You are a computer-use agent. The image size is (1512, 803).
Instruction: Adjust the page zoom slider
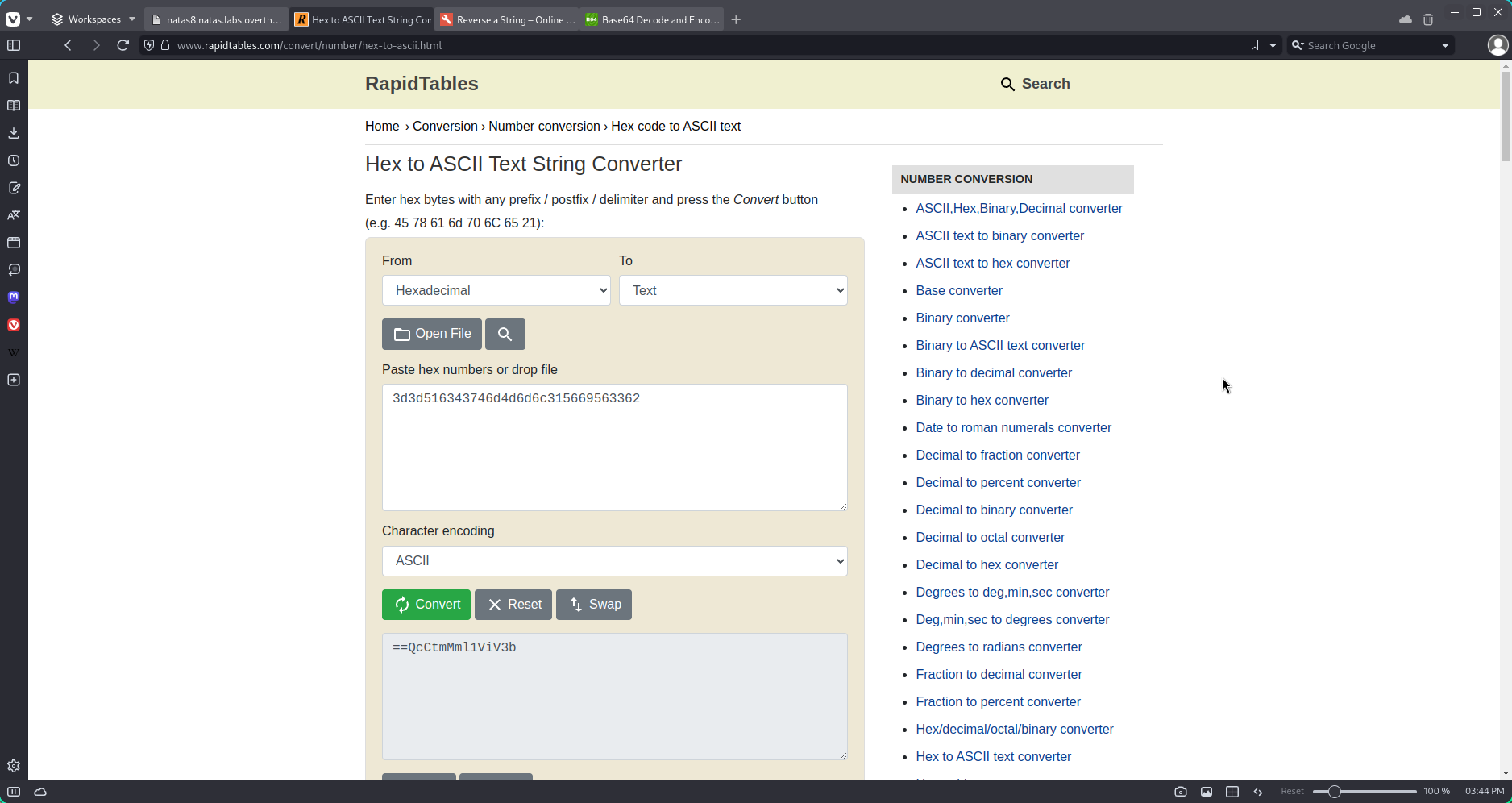1364,792
